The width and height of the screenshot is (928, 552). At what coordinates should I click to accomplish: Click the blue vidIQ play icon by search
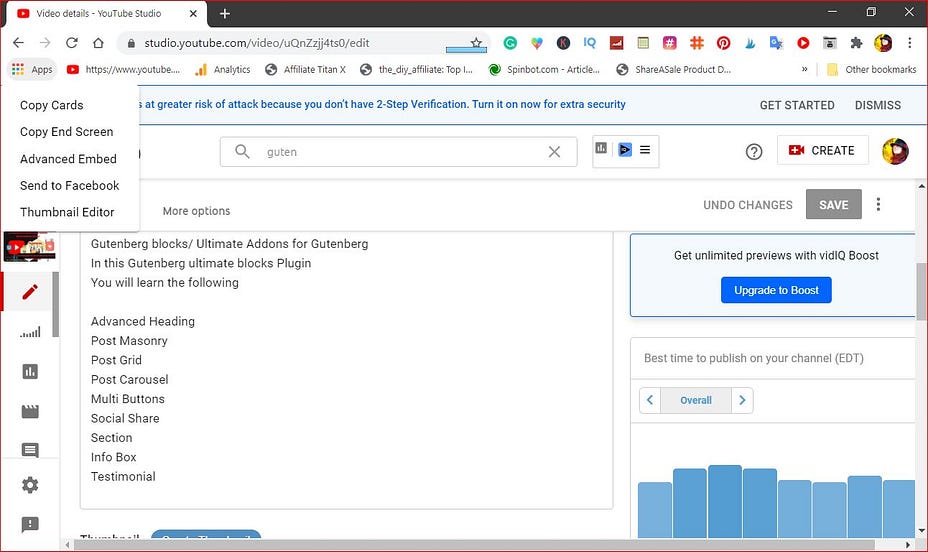click(x=625, y=150)
